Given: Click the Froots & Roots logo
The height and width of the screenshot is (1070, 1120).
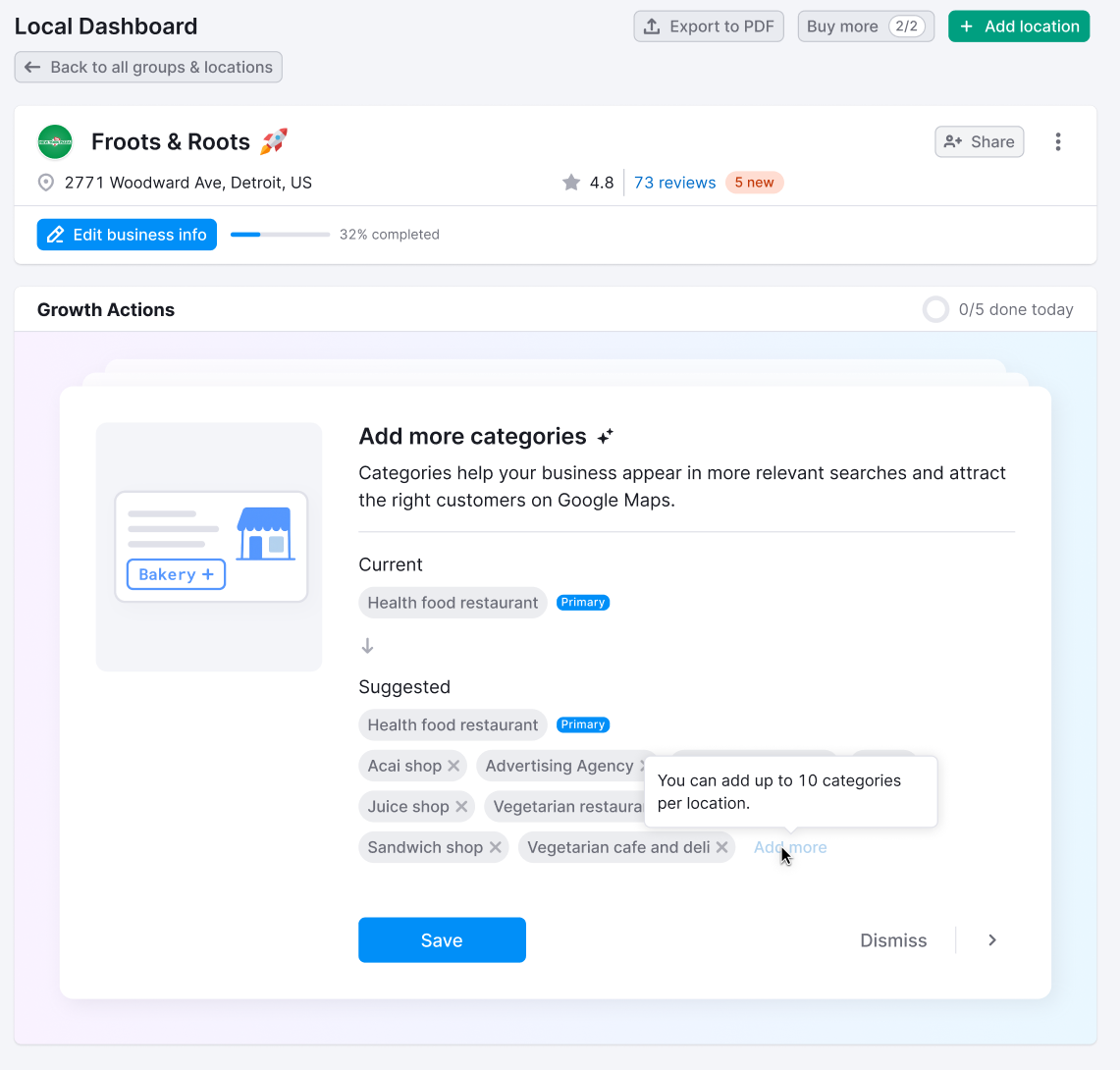Looking at the screenshot, I should pyautogui.click(x=55, y=142).
